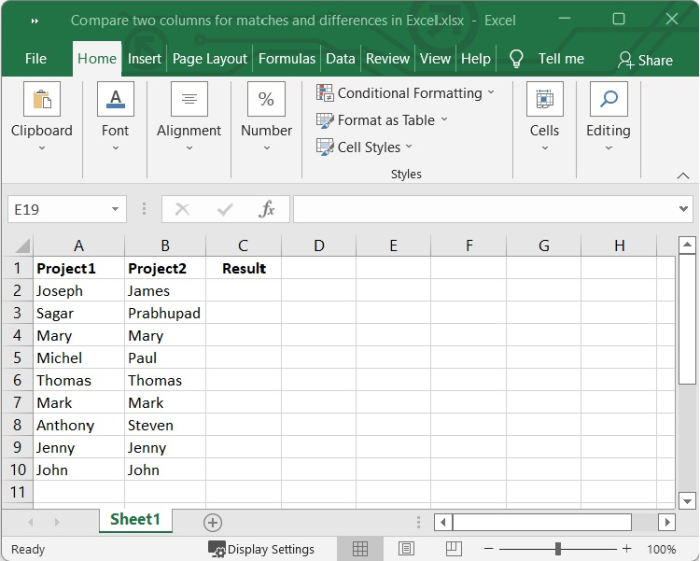Image resolution: width=700 pixels, height=561 pixels.
Task: Add a new sheet with plus icon
Action: 212,522
